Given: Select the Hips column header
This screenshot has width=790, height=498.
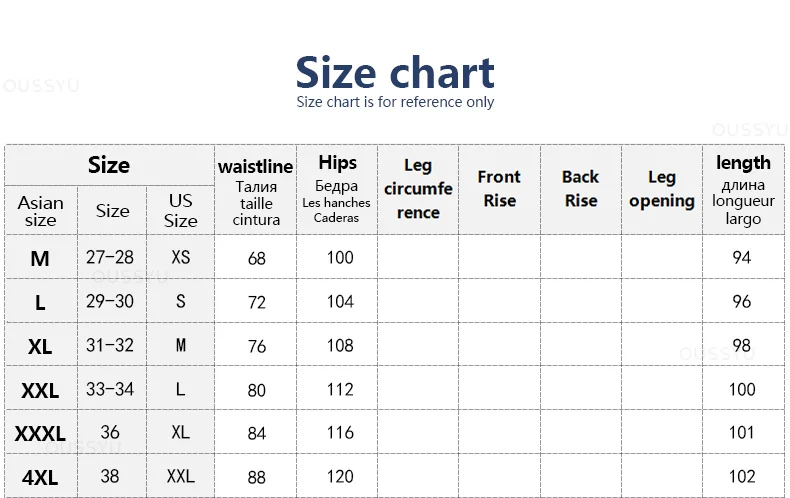Looking at the screenshot, I should [x=337, y=191].
